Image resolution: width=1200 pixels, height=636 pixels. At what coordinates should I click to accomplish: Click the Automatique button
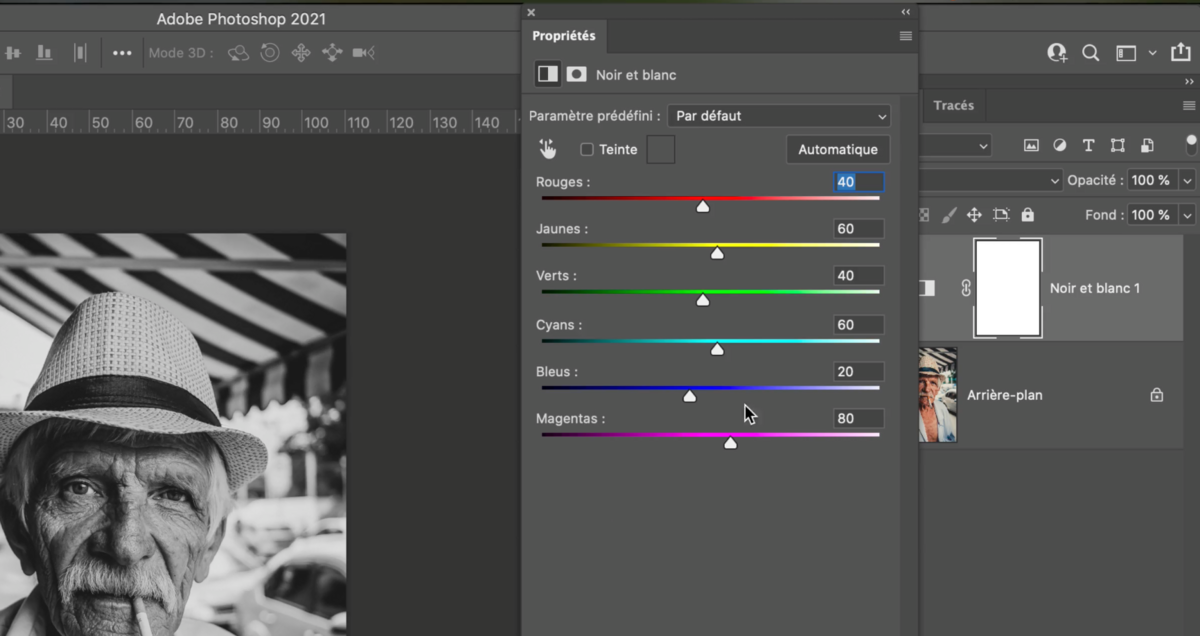(x=838, y=150)
